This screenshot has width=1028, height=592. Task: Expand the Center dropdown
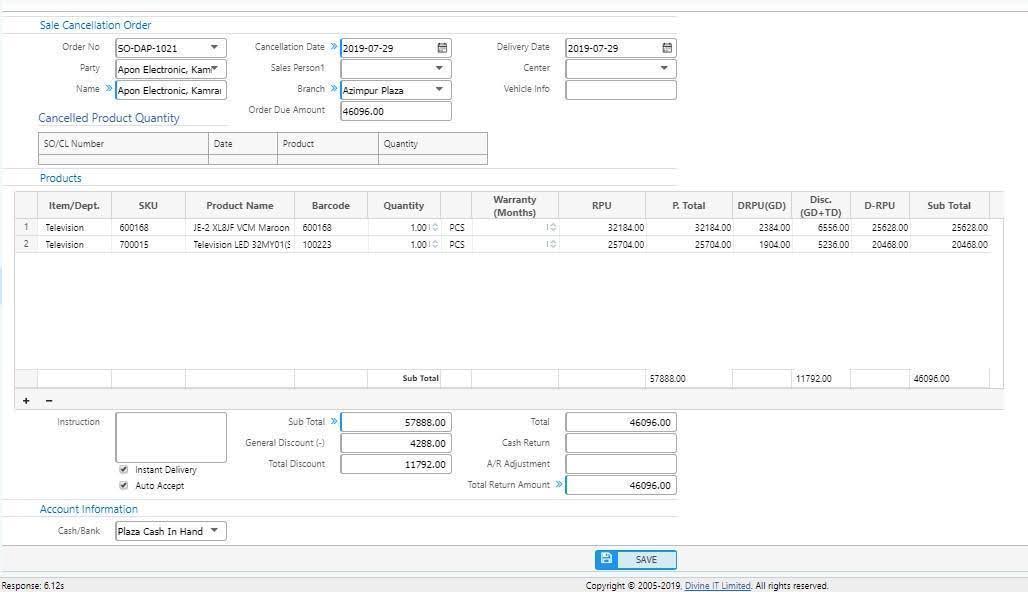tap(664, 69)
